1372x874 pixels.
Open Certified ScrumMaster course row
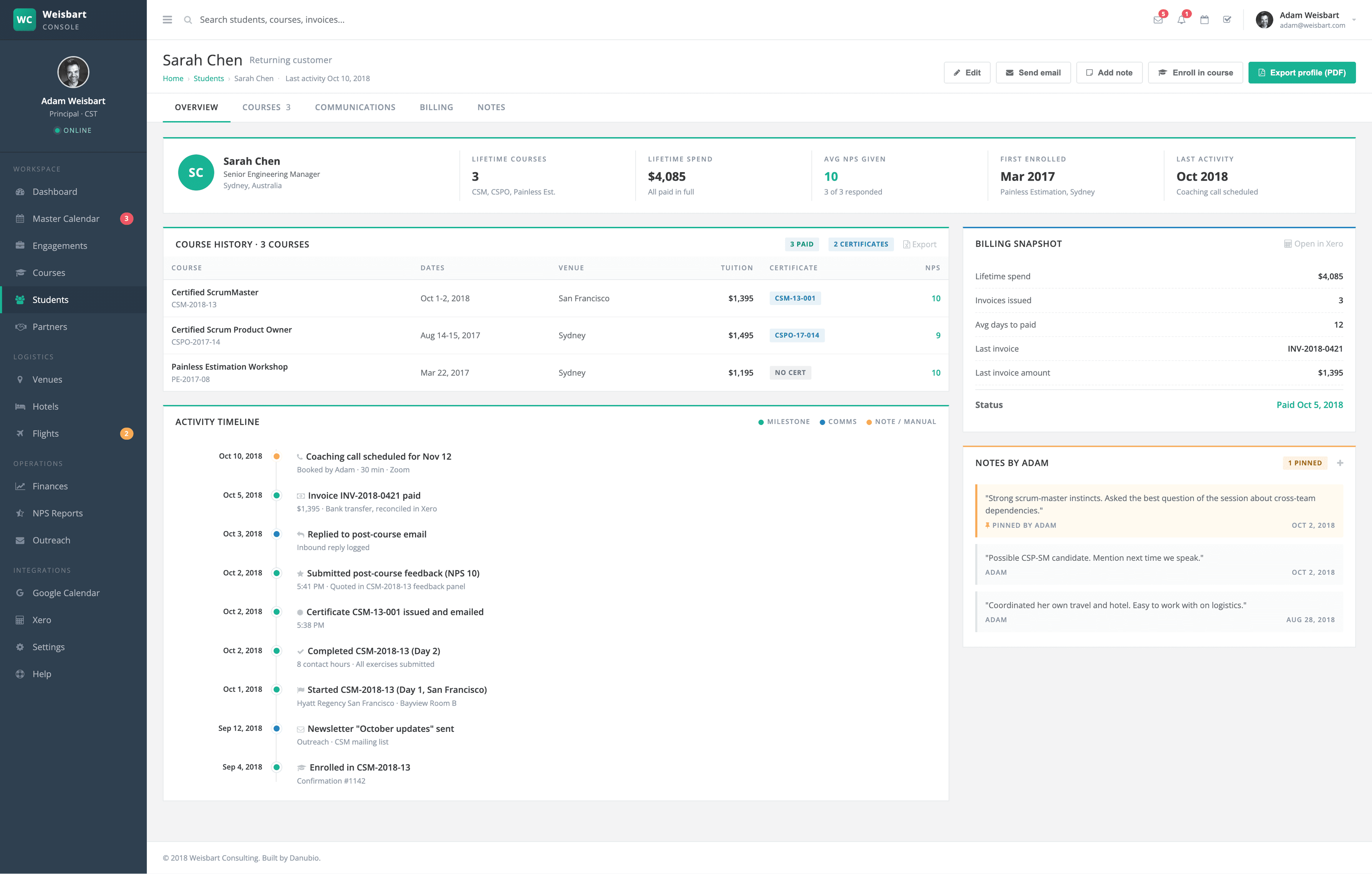coord(556,298)
